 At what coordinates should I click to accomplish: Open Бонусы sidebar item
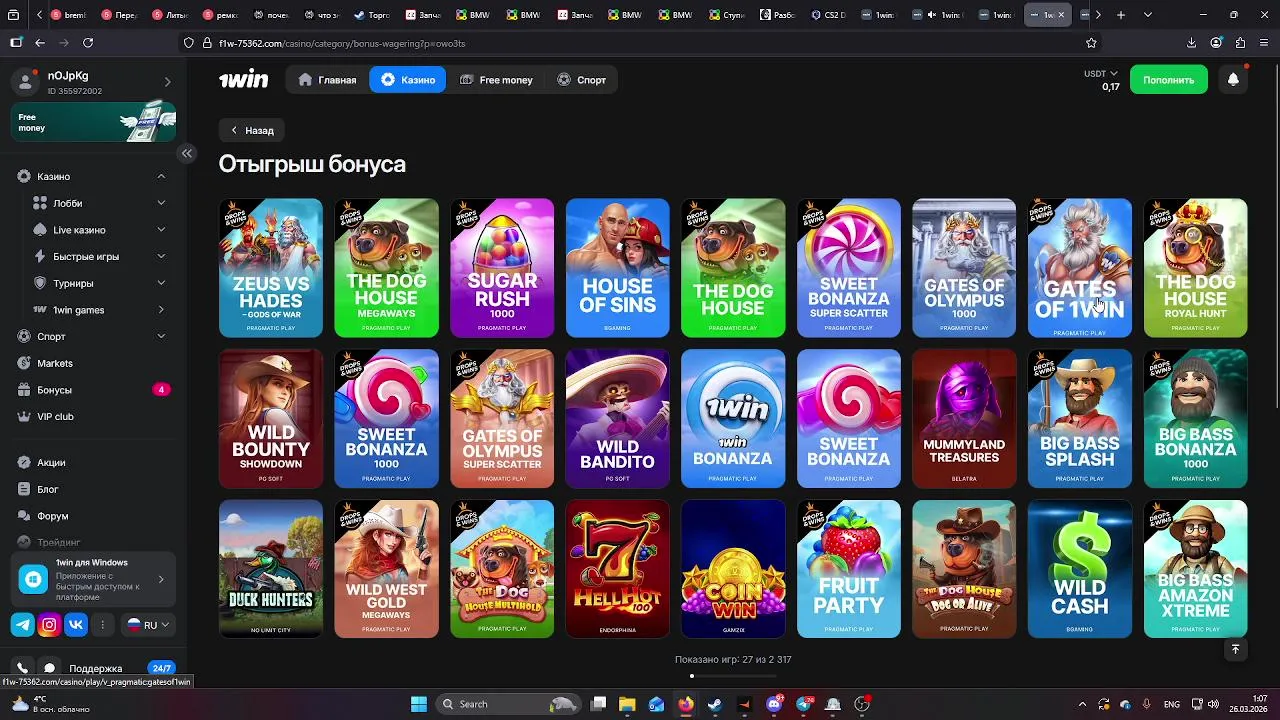[93, 390]
